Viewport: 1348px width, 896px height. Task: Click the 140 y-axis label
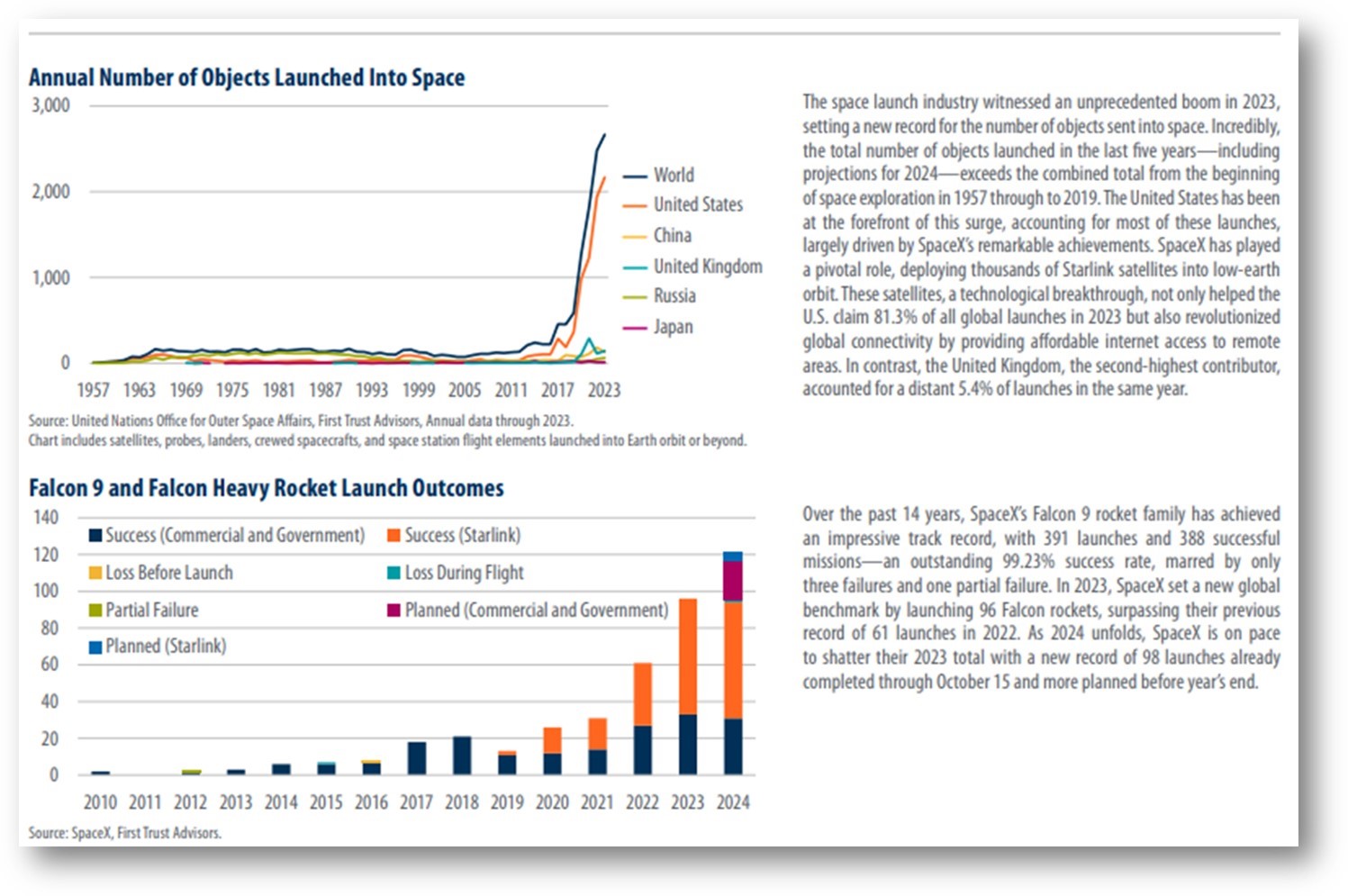46,518
